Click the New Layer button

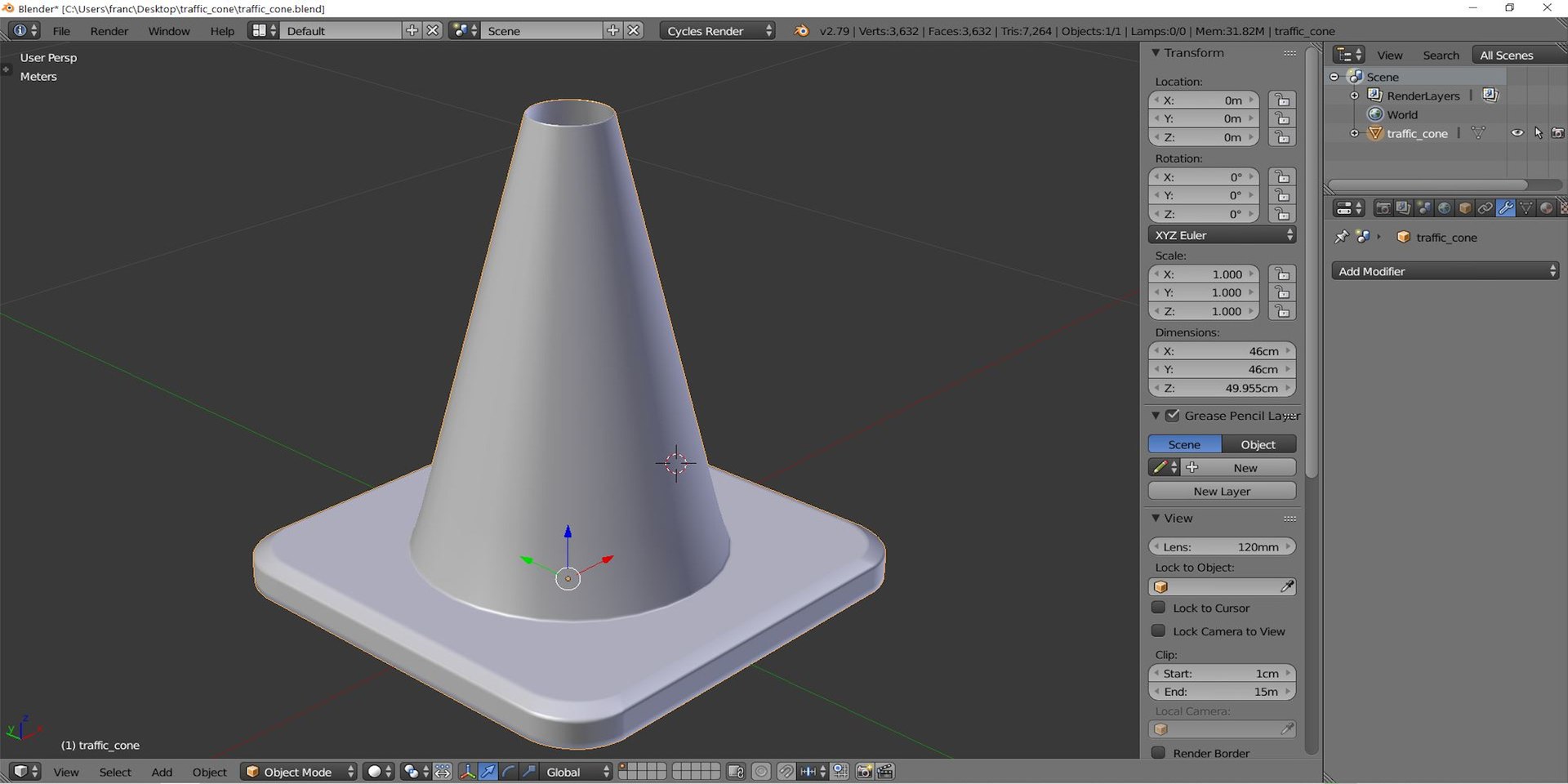1222,491
